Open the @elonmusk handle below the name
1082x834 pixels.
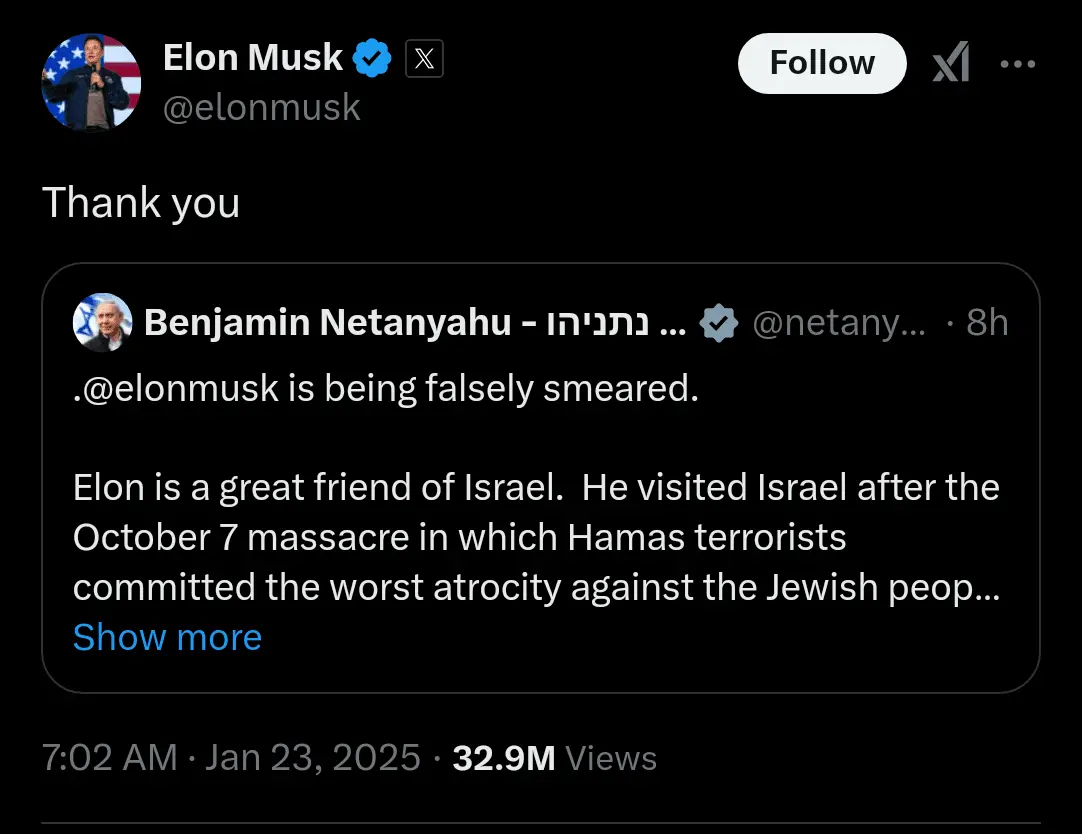261,107
